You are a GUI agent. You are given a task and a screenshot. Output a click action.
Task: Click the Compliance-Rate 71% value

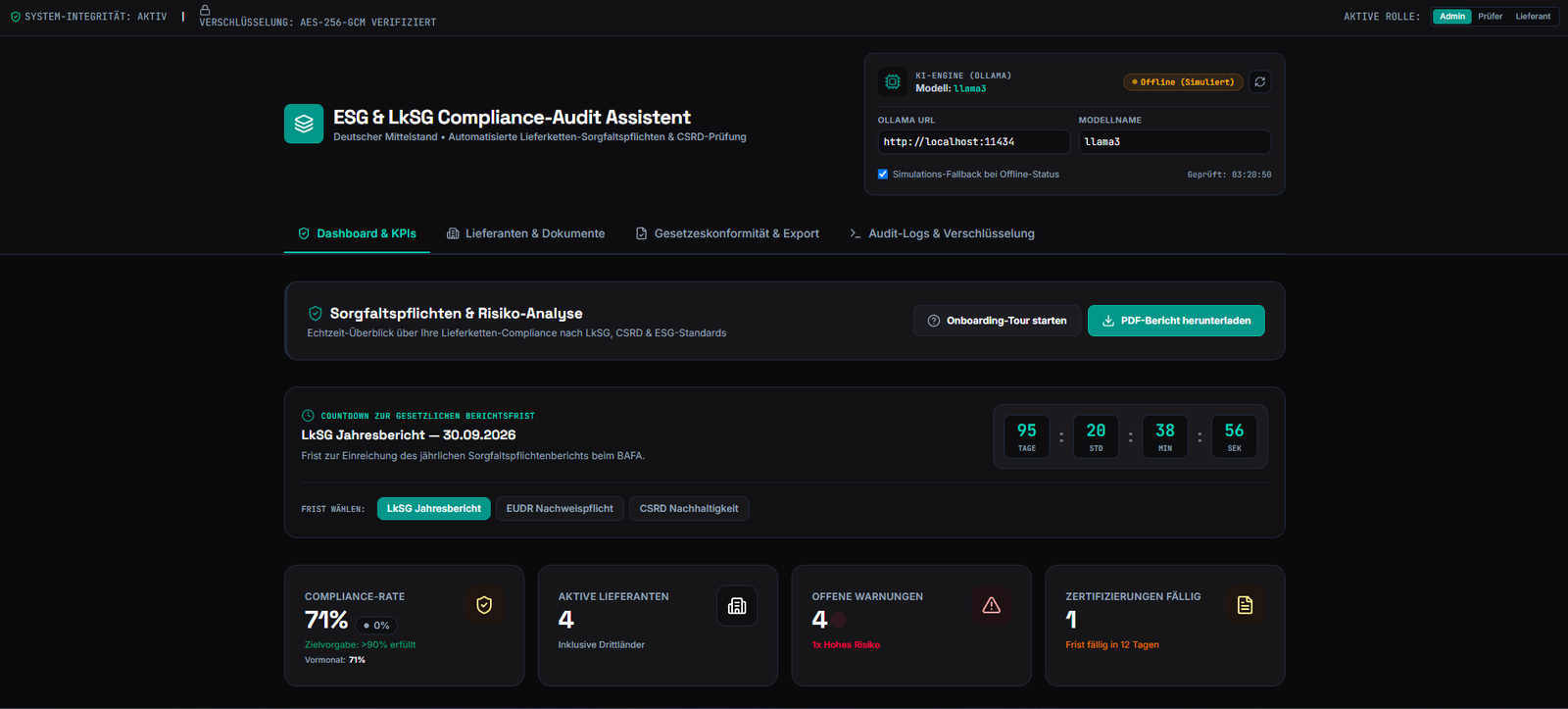[326, 620]
